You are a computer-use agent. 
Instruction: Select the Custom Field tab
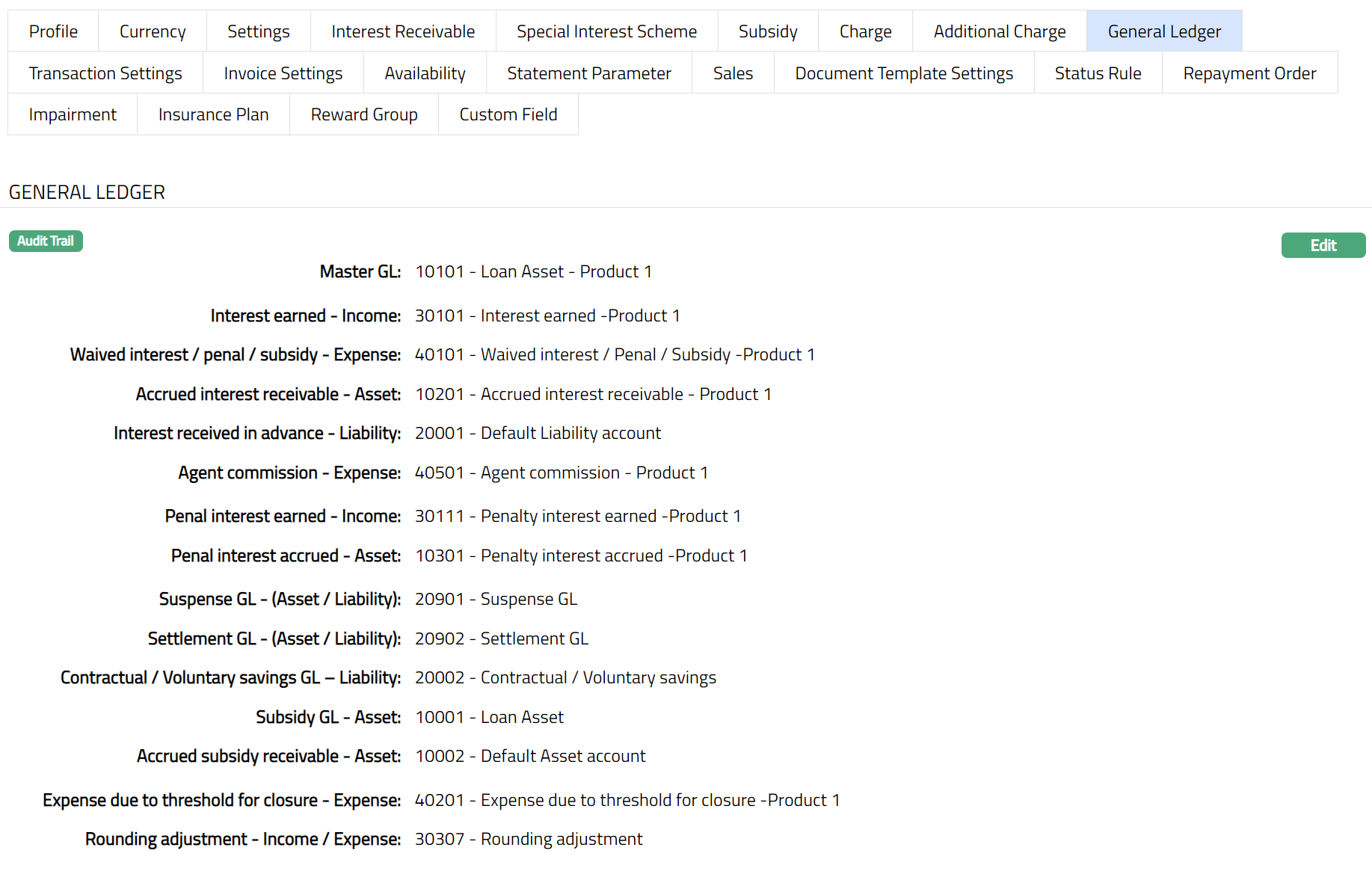pyautogui.click(x=508, y=114)
